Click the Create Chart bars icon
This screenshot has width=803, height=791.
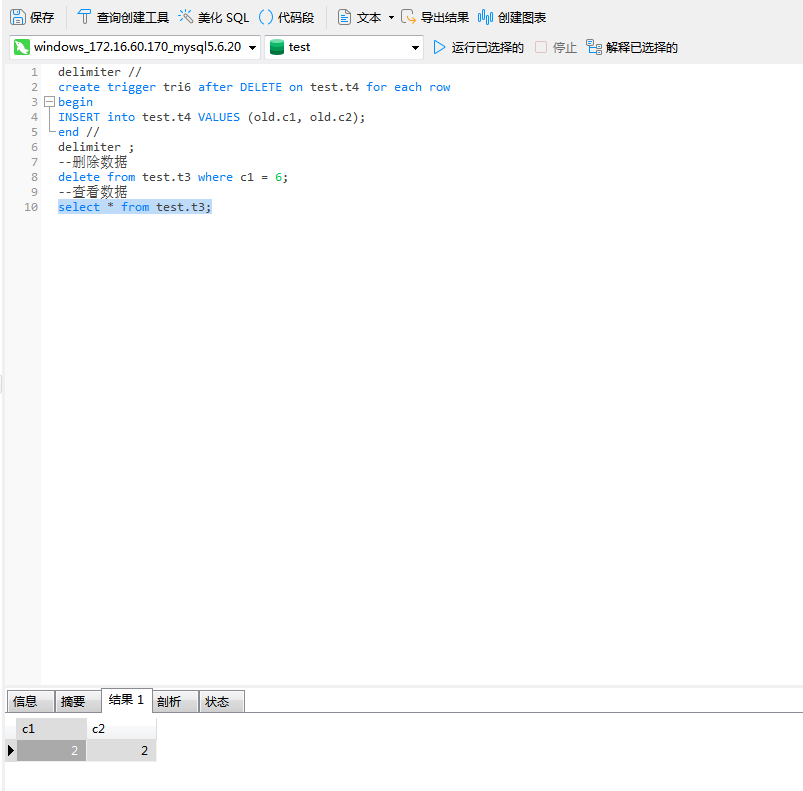pos(485,17)
